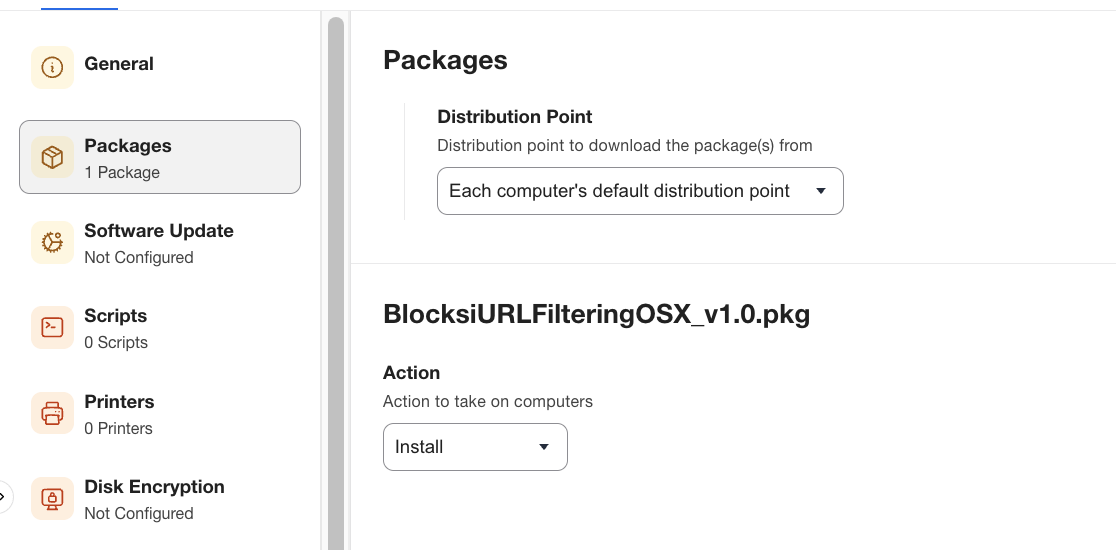This screenshot has height=550, width=1116.
Task: Click the BlocksiURLFilteringOSX_v1.0.pkg heading
Action: (596, 314)
